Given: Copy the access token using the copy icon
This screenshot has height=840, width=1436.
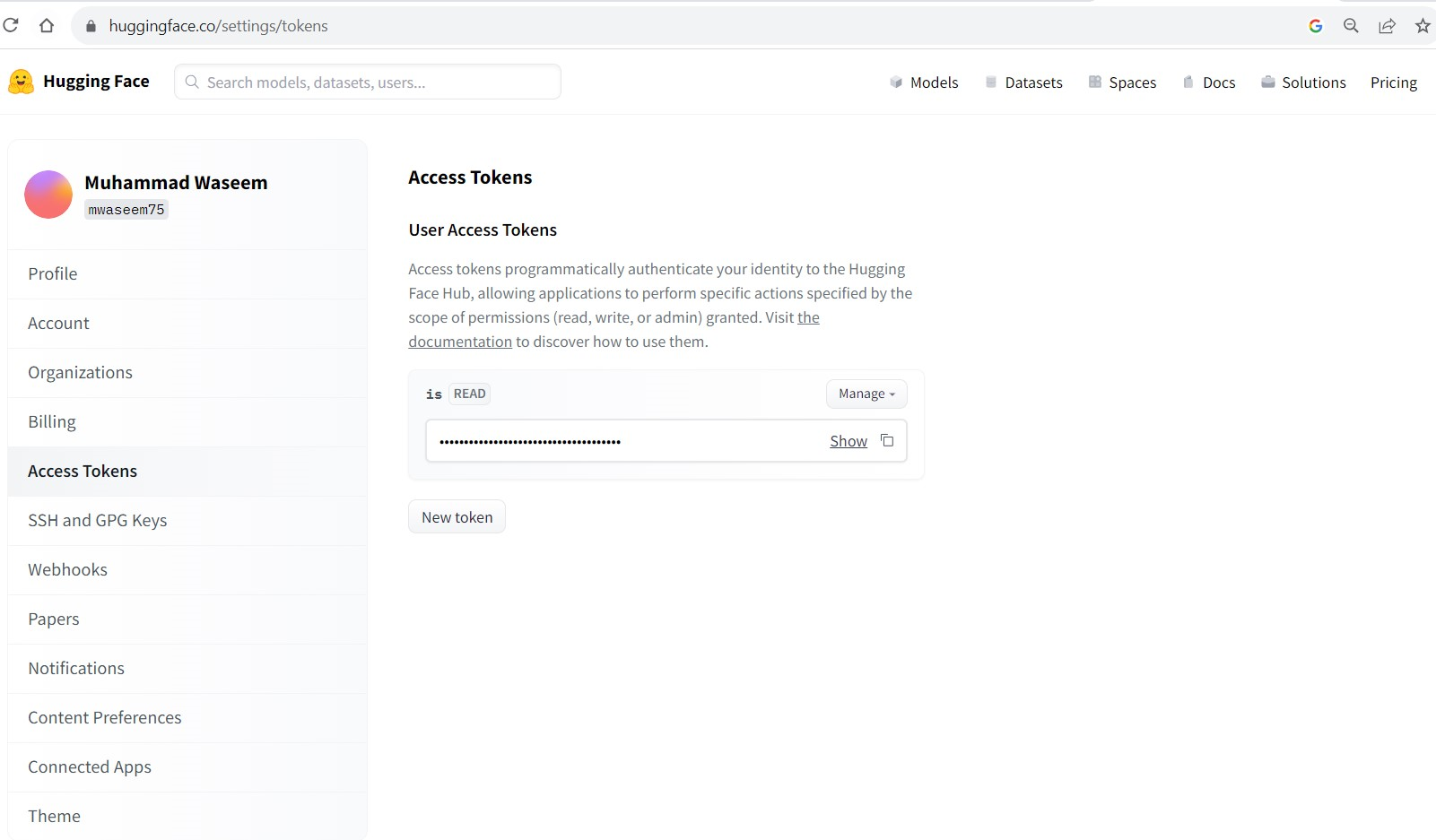Looking at the screenshot, I should click(x=887, y=440).
